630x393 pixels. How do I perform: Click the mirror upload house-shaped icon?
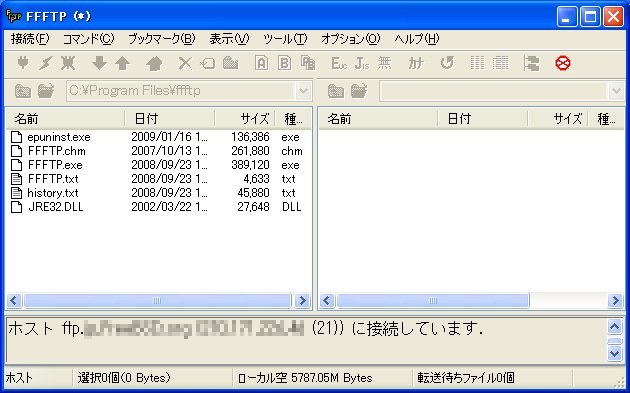click(154, 63)
